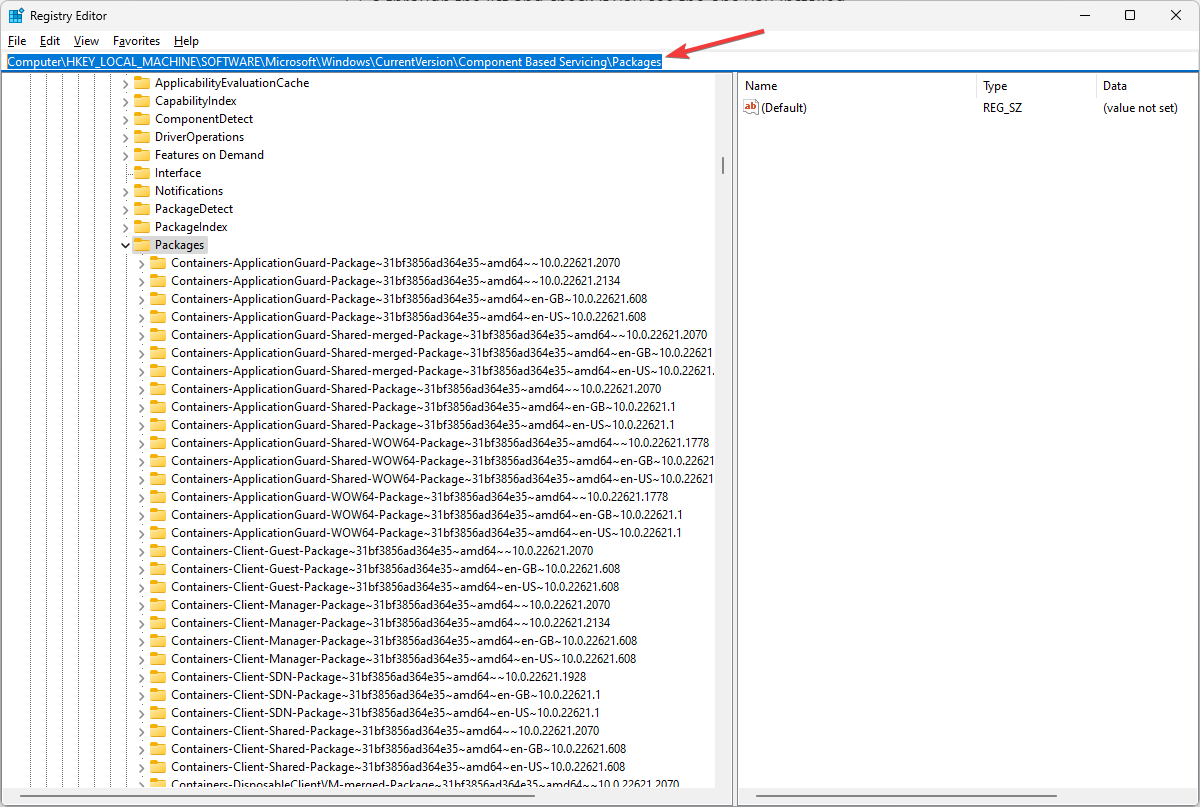1200x807 pixels.
Task: Click folder icon of Client-Shared-Package en-GB 10.0.22621.608
Action: coord(158,749)
